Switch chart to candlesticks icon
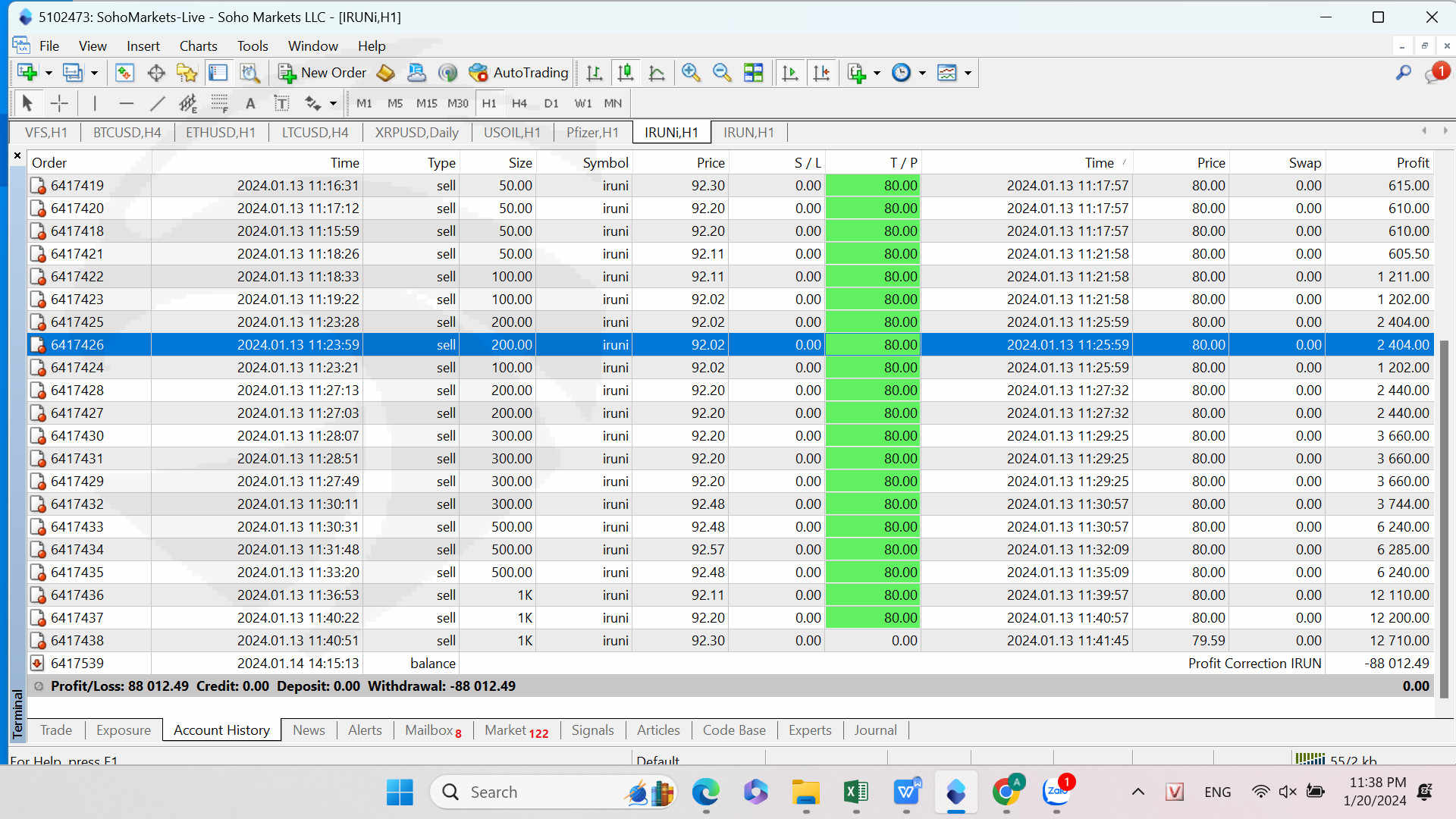This screenshot has width=1456, height=819. coord(626,73)
